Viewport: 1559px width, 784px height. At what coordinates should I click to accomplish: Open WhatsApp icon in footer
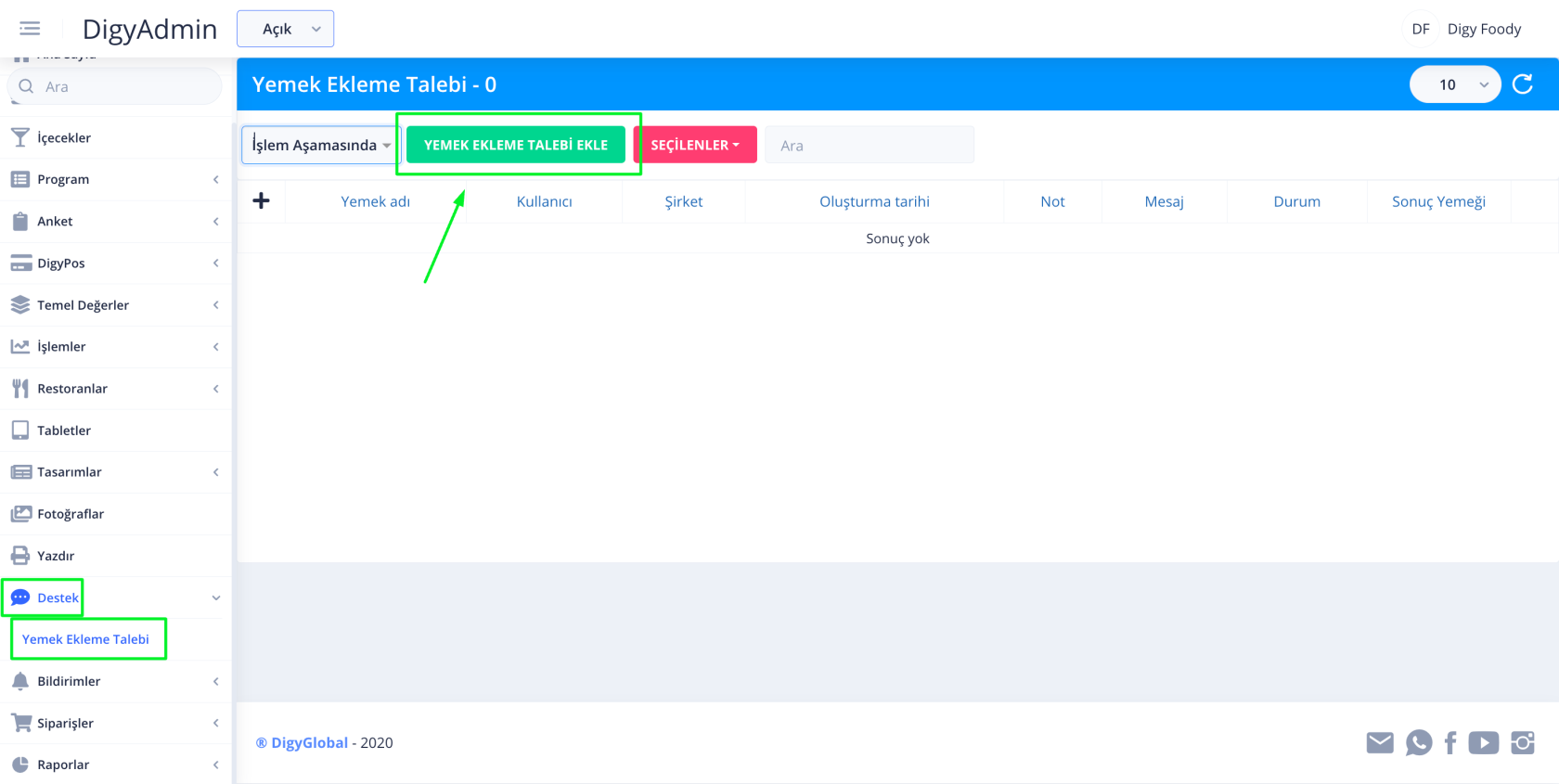[x=1418, y=742]
